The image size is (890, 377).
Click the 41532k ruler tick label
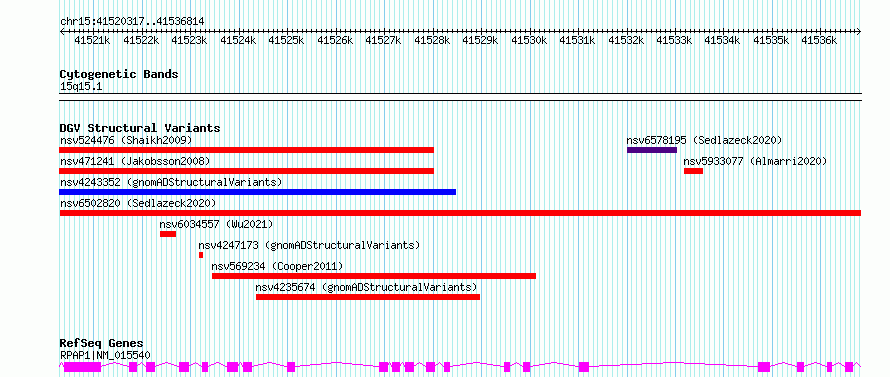626,41
